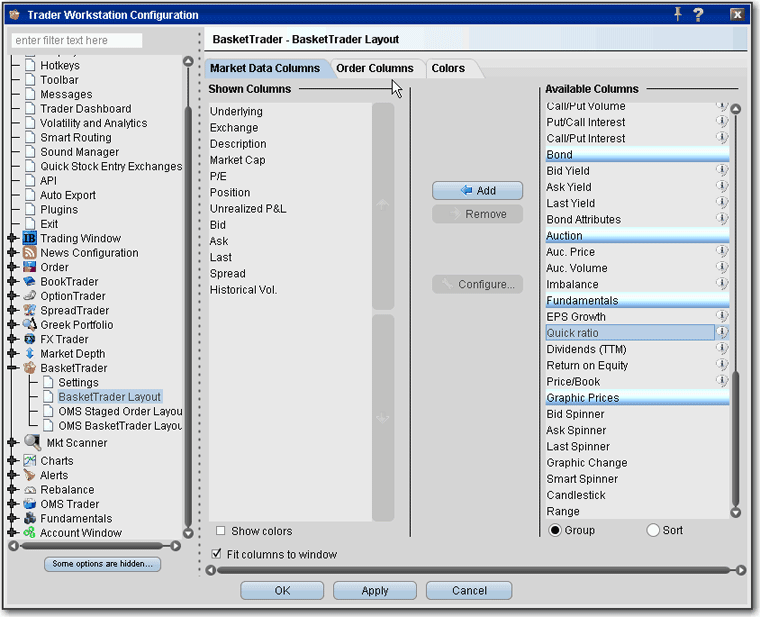Click the Market Depth arrows icon
This screenshot has height=617, width=760.
30,354
